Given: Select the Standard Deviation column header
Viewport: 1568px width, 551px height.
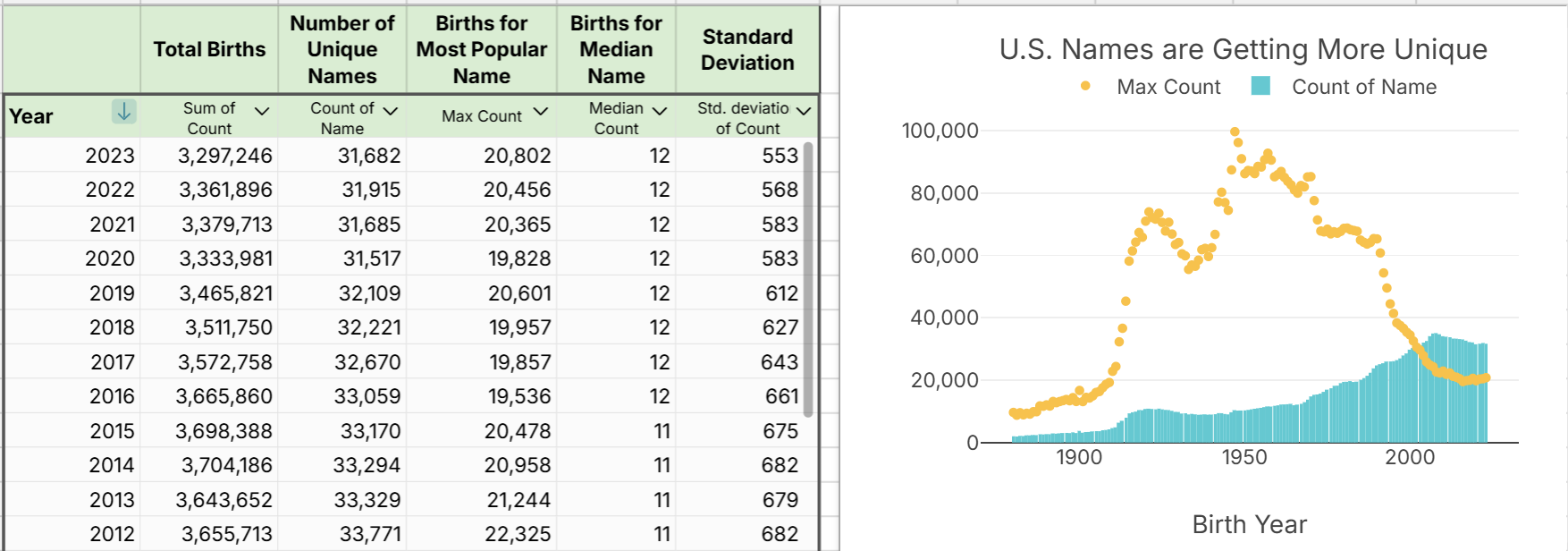Looking at the screenshot, I should (x=747, y=49).
